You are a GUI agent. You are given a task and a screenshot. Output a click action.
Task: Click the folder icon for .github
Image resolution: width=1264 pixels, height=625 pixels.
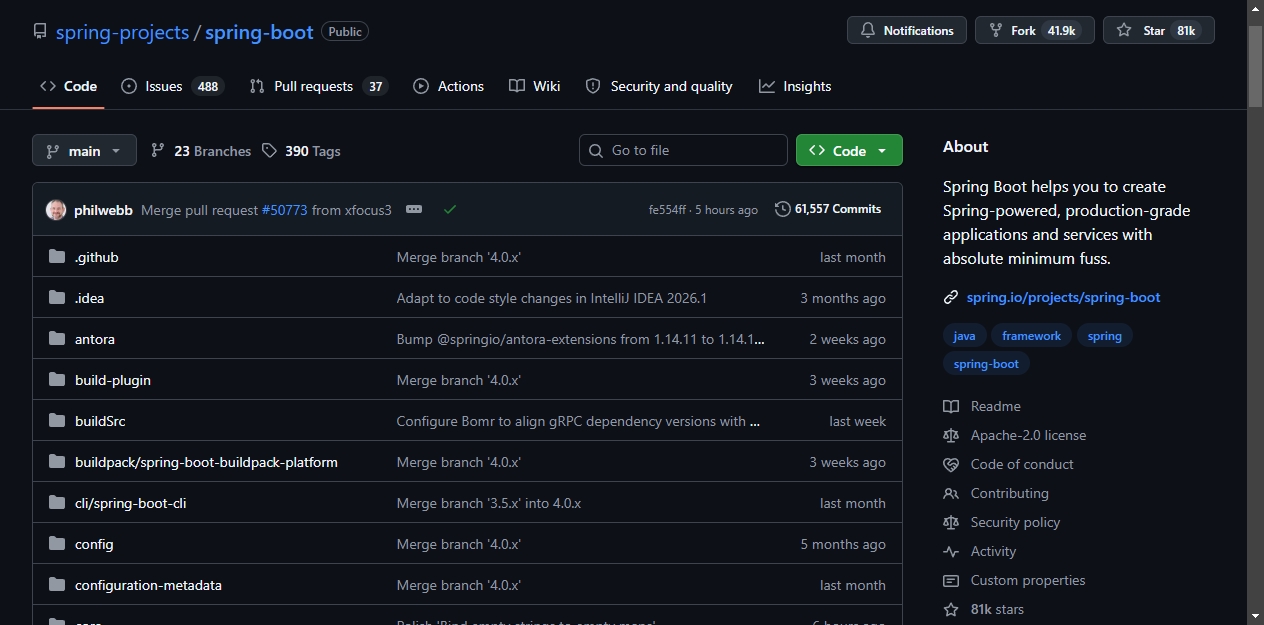tap(57, 257)
